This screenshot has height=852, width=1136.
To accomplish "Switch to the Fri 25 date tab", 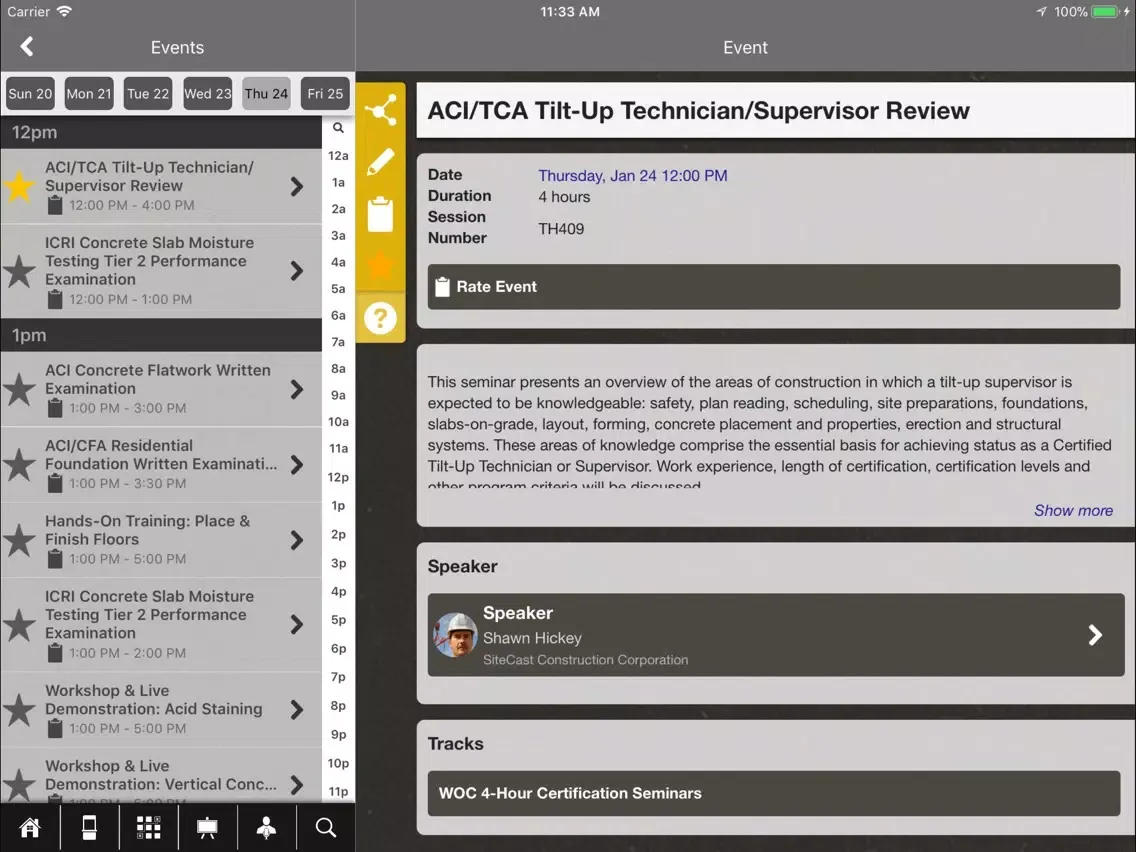I will tap(325, 93).
